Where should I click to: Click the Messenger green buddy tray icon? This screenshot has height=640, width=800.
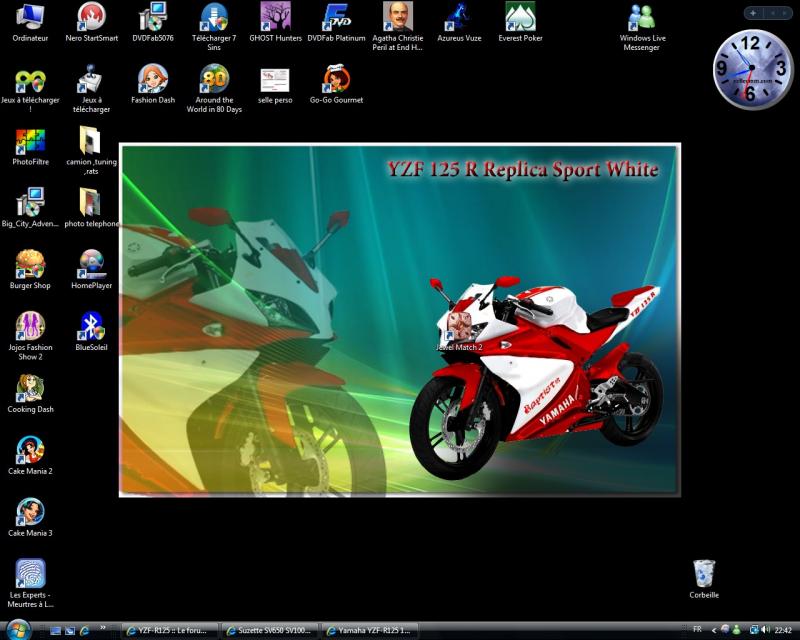tap(736, 630)
